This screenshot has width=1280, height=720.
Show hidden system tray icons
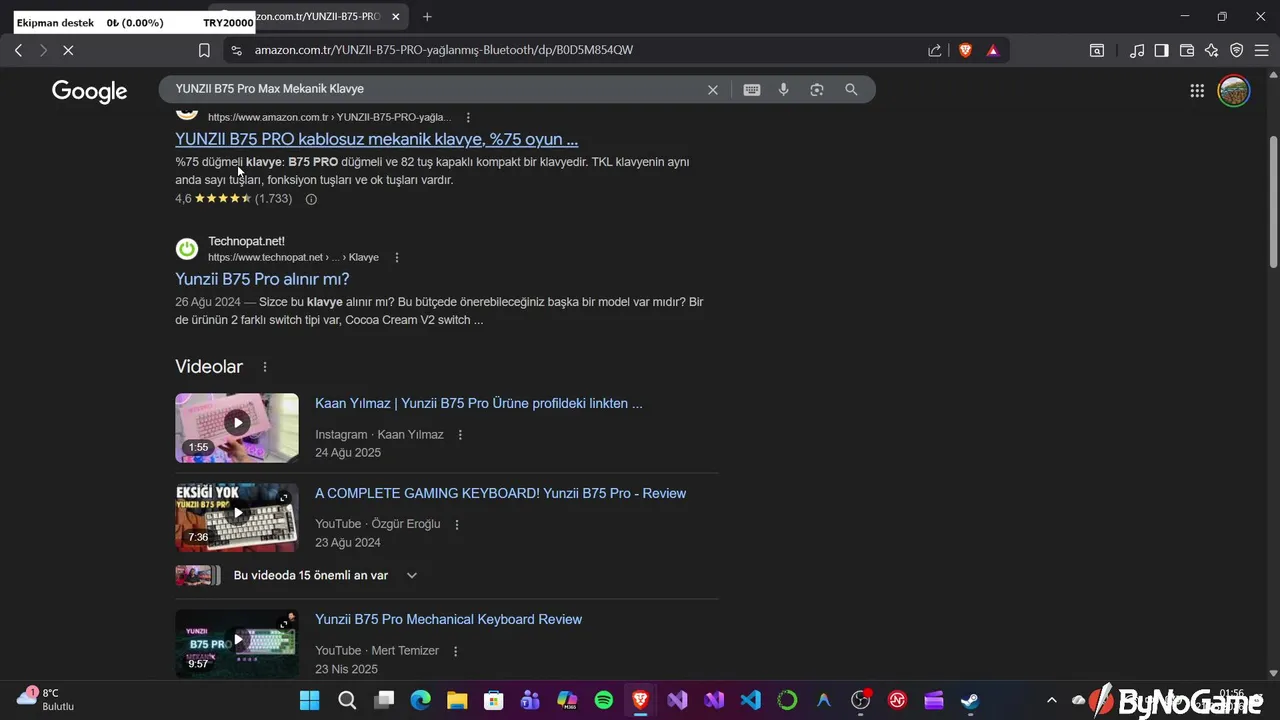[1051, 700]
